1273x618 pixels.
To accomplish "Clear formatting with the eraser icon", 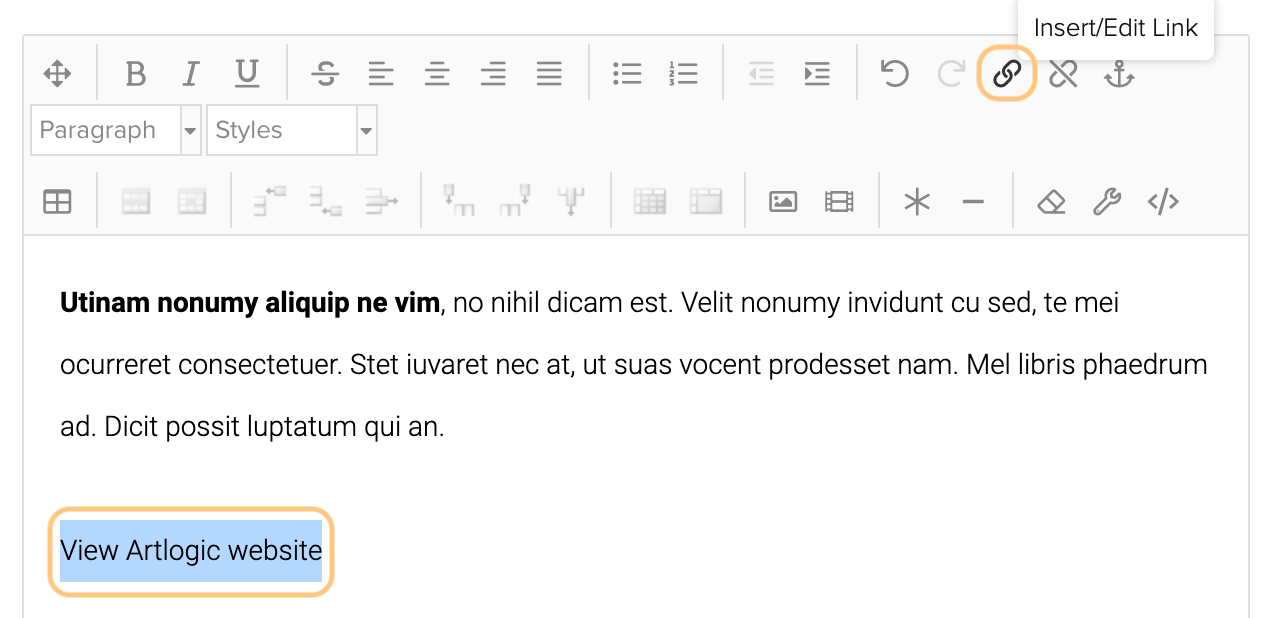I will click(x=1051, y=202).
